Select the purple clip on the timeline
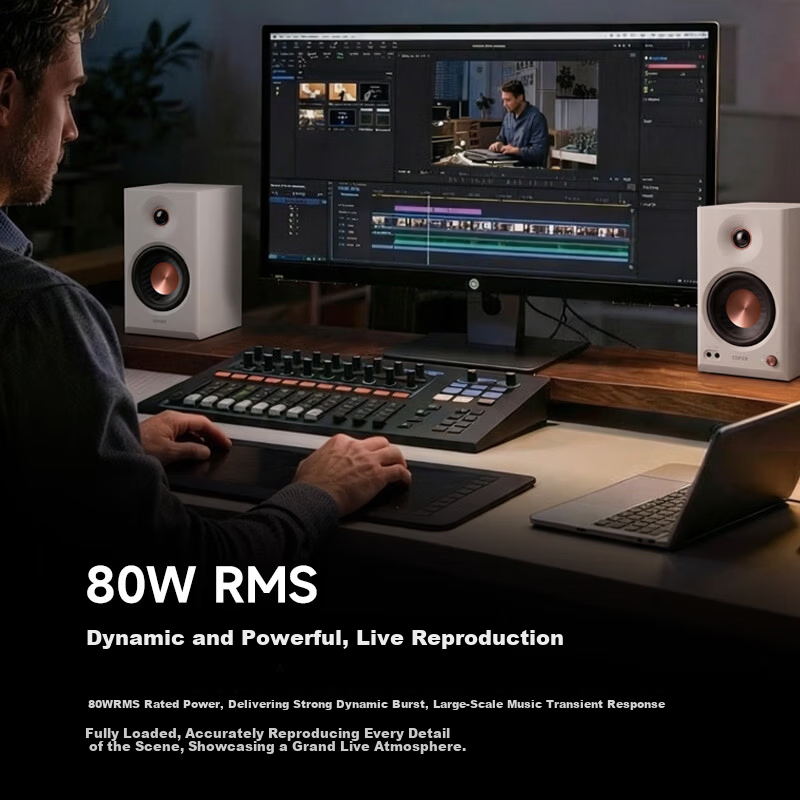Screen dimensions: 800x800 (438, 210)
